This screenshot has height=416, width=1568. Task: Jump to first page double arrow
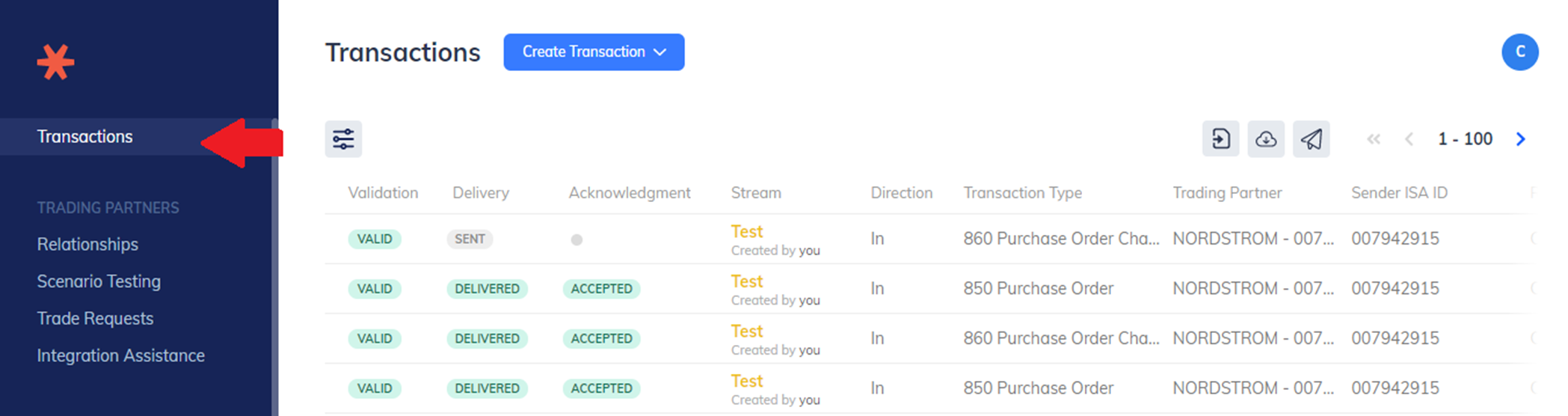(1374, 139)
